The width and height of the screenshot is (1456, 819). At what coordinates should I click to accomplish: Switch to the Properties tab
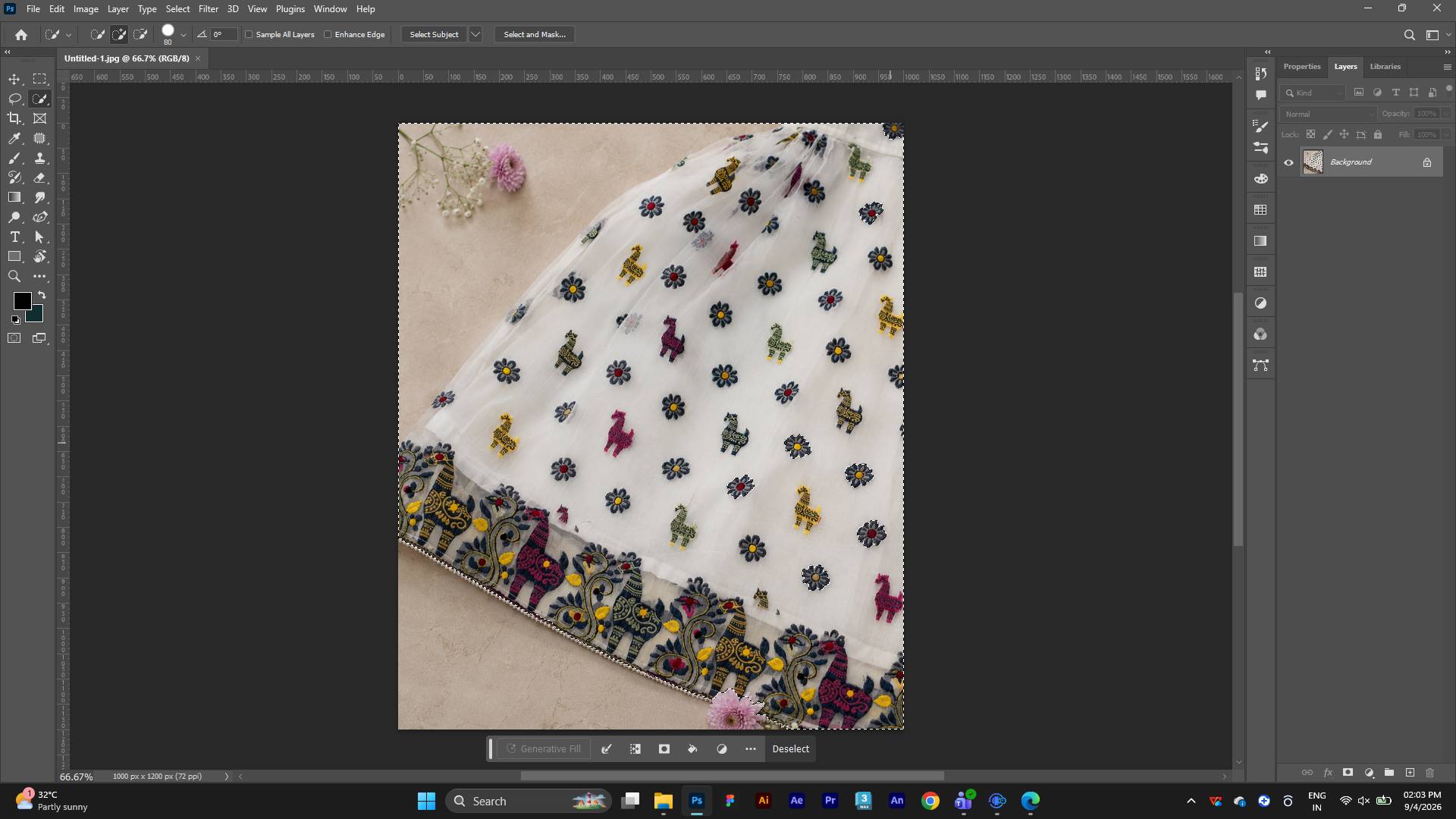(x=1302, y=67)
